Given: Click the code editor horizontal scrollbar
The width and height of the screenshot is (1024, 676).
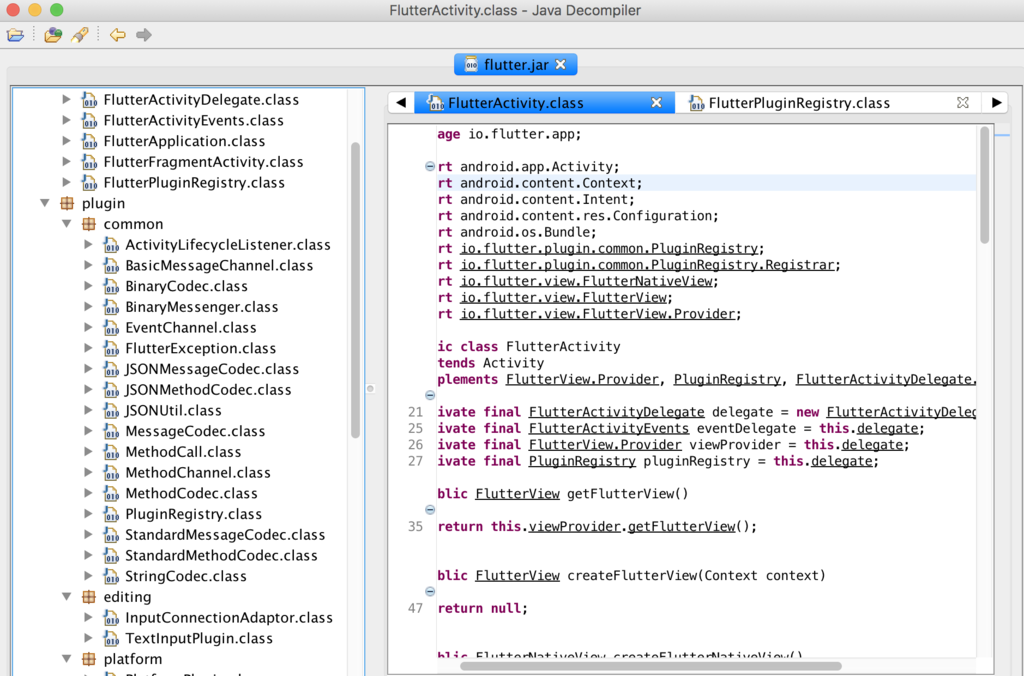Looking at the screenshot, I should pos(650,666).
